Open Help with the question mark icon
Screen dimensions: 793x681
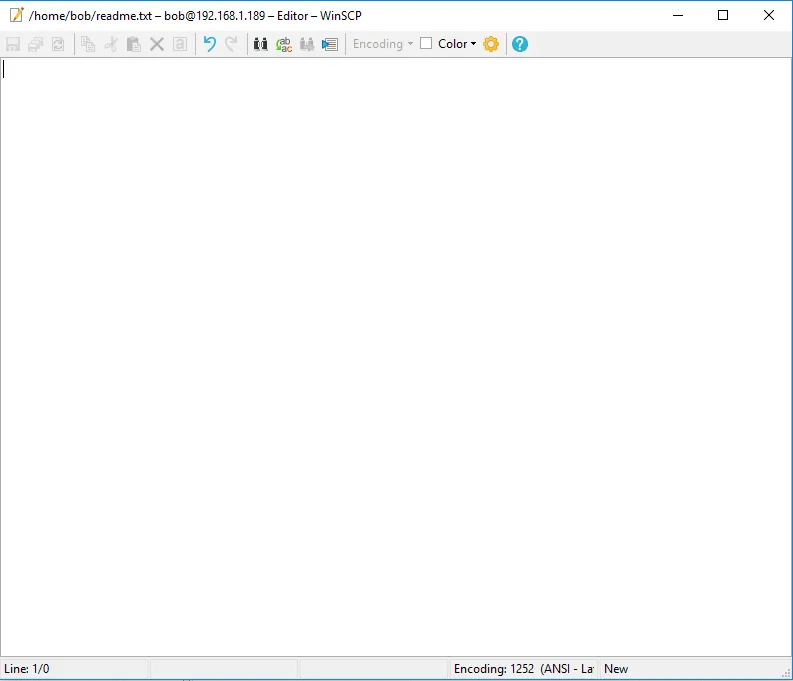click(x=520, y=44)
